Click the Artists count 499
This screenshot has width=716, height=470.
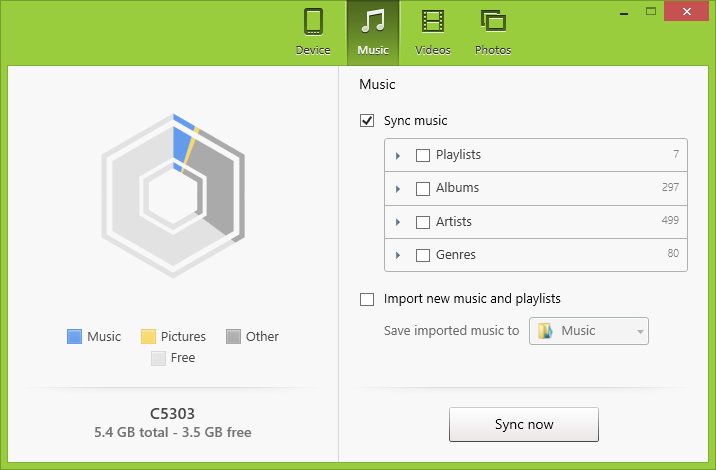point(670,220)
